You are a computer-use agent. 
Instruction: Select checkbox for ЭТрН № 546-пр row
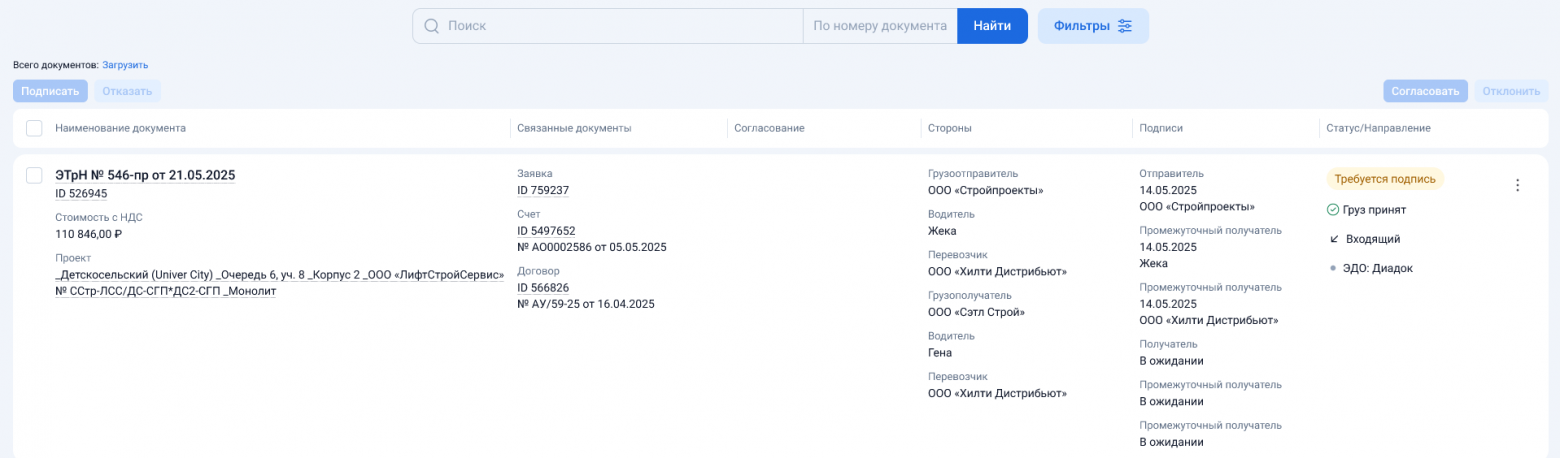coord(34,175)
